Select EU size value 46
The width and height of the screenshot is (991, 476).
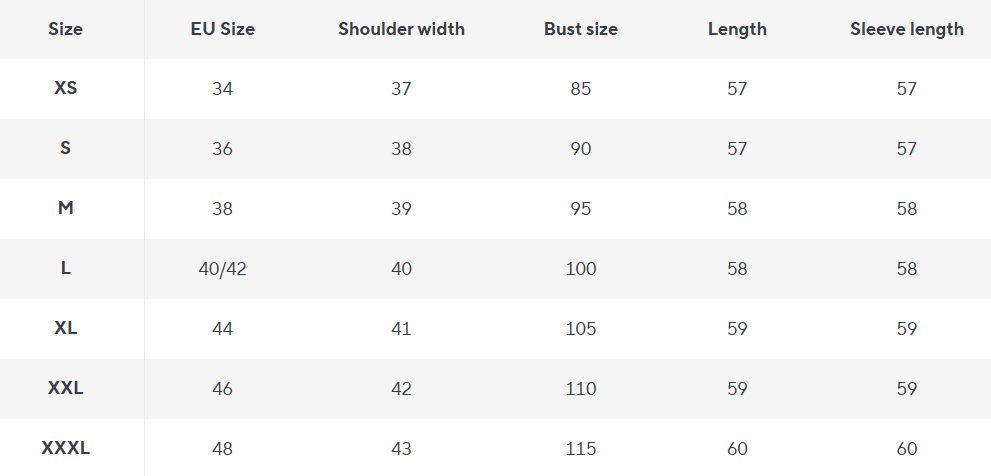click(x=222, y=388)
